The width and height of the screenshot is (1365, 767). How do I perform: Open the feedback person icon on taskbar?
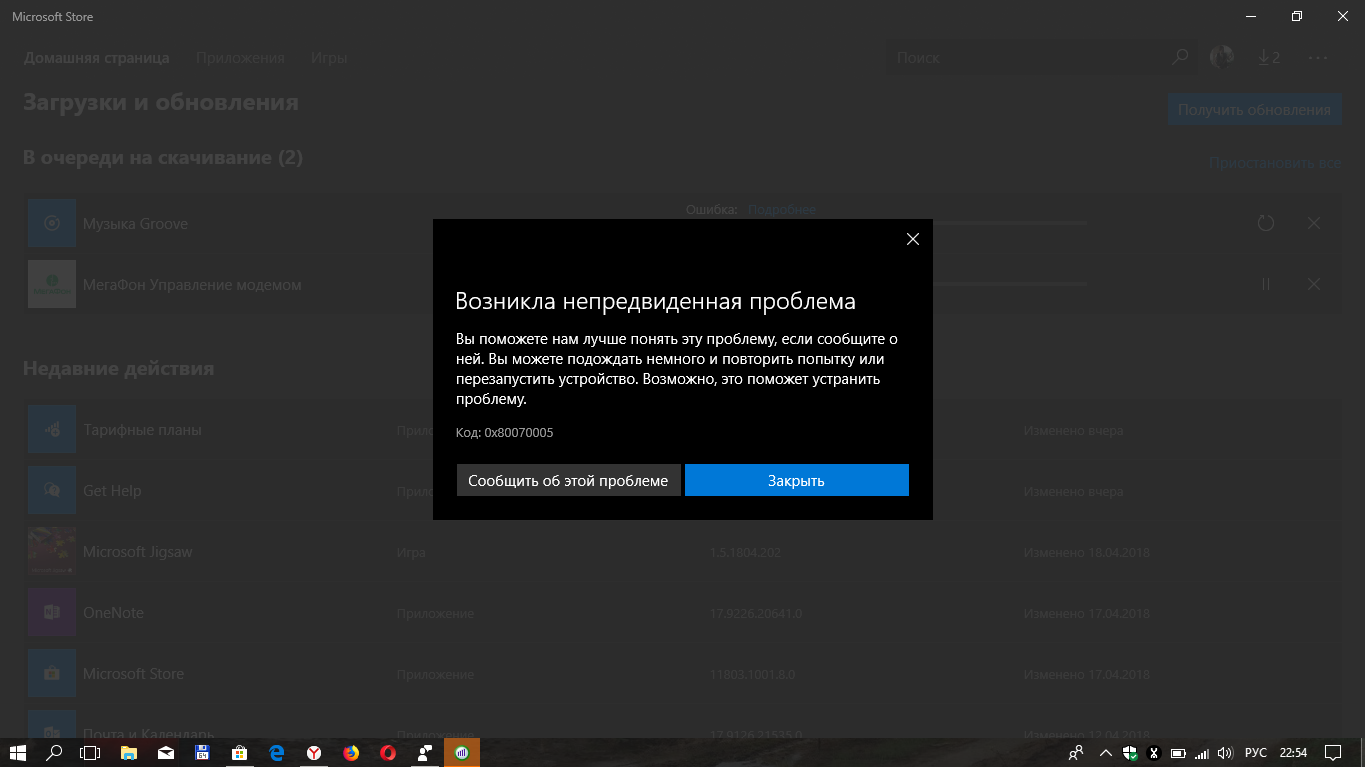click(x=425, y=752)
